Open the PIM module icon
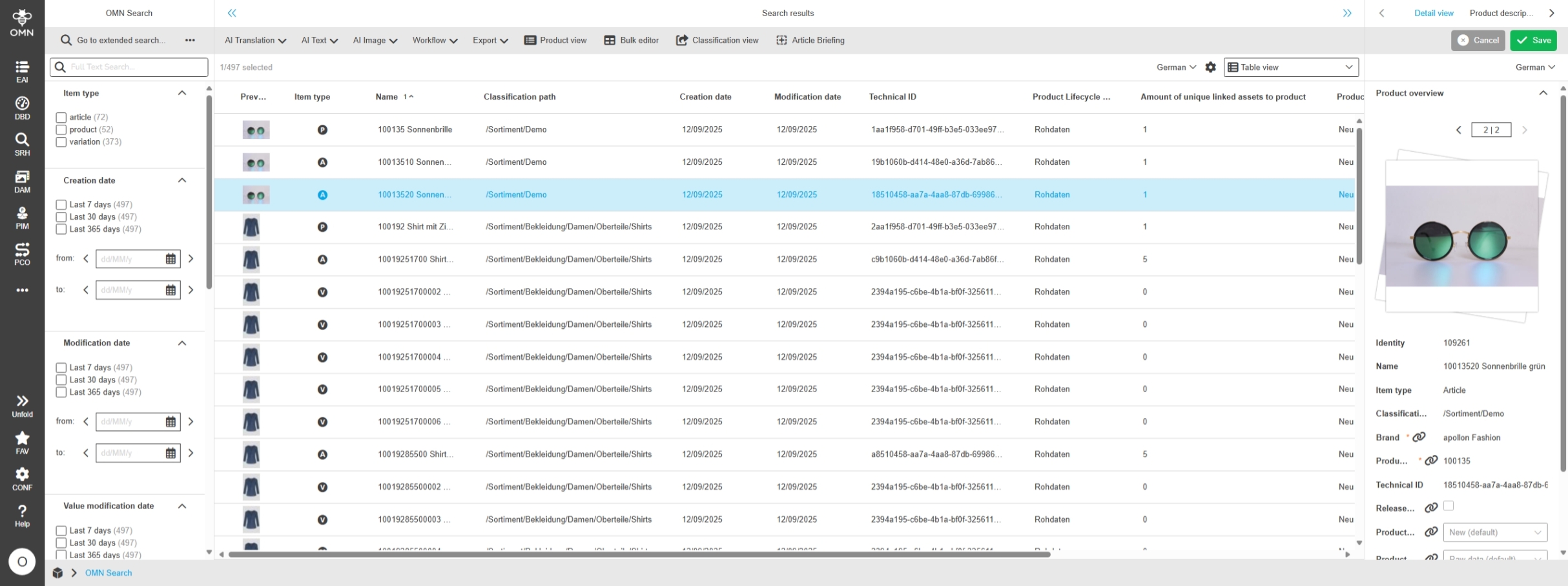The height and width of the screenshot is (586, 1568). 22,218
